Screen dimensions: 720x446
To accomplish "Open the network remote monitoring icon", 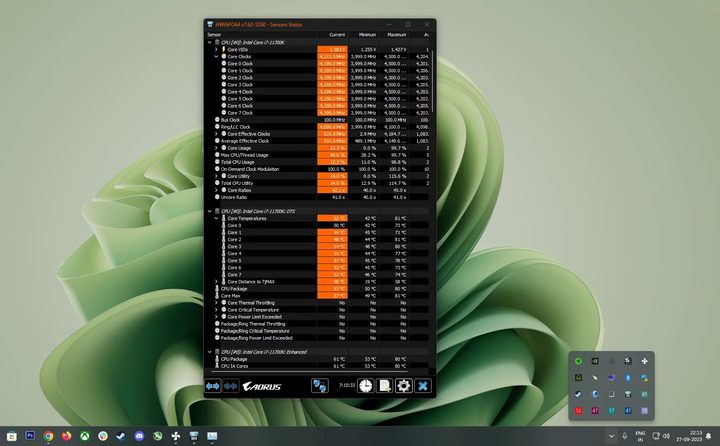I will 321,386.
